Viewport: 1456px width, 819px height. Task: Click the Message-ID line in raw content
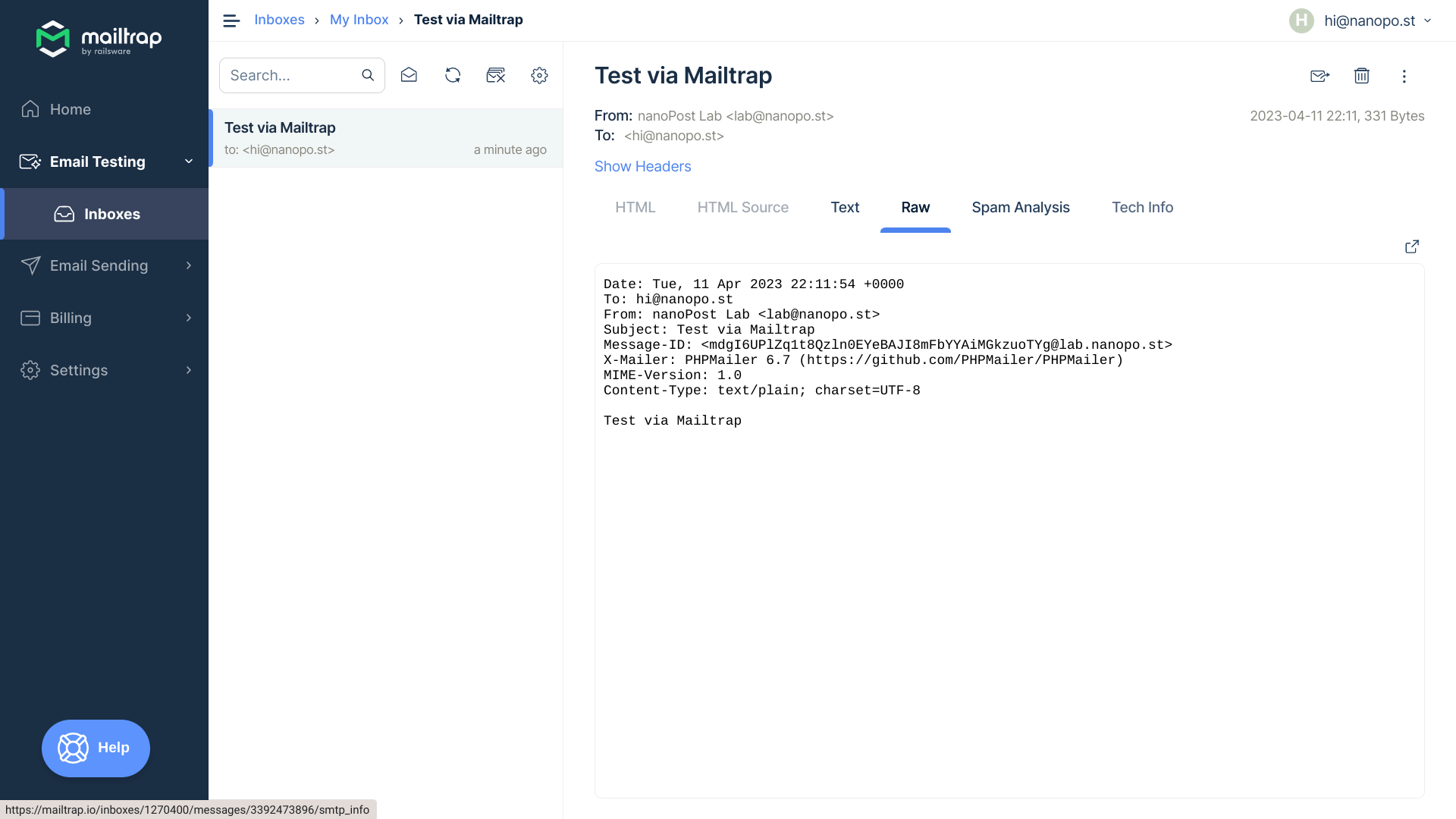[x=888, y=345]
